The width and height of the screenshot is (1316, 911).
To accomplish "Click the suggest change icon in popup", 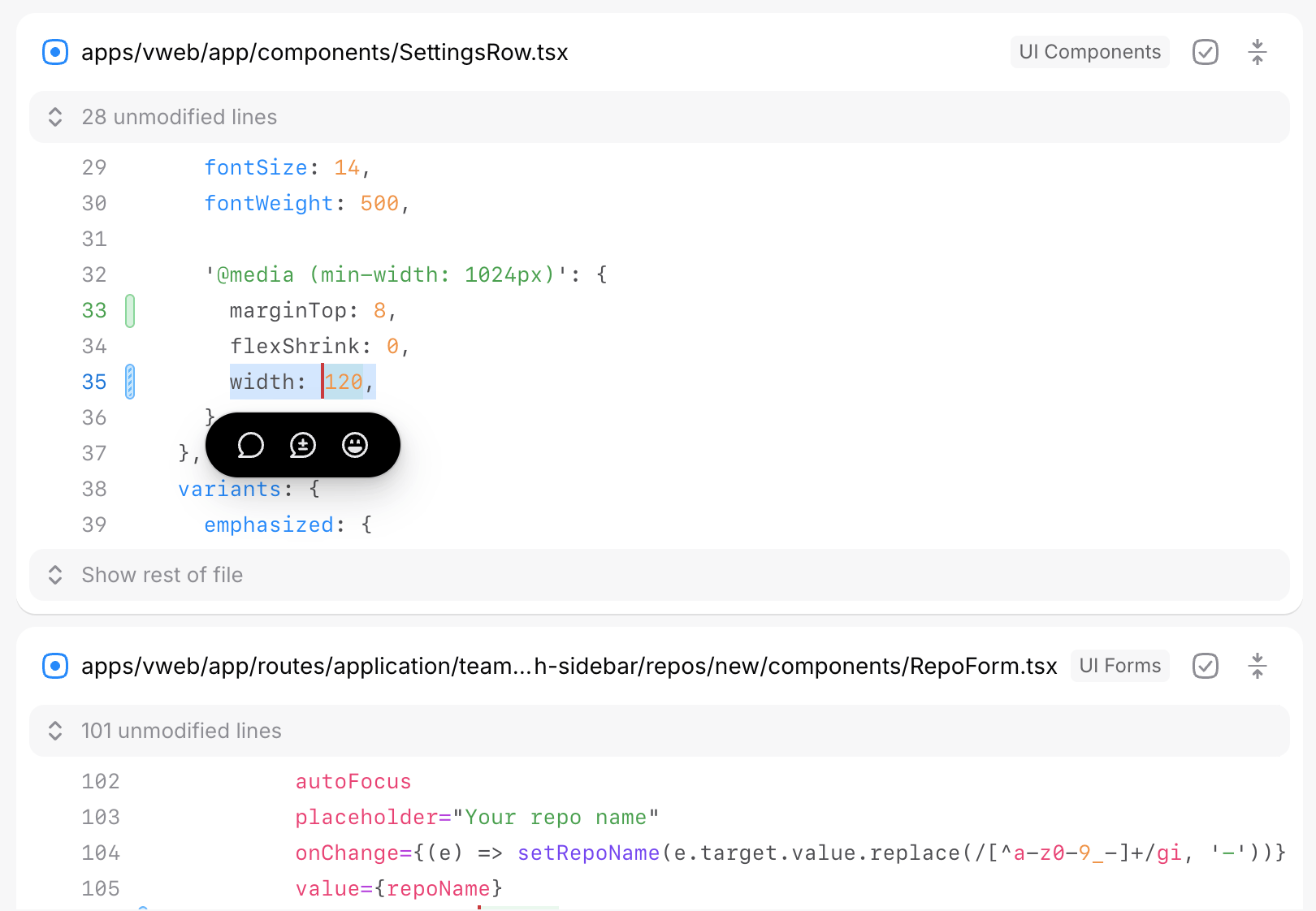I will click(302, 445).
